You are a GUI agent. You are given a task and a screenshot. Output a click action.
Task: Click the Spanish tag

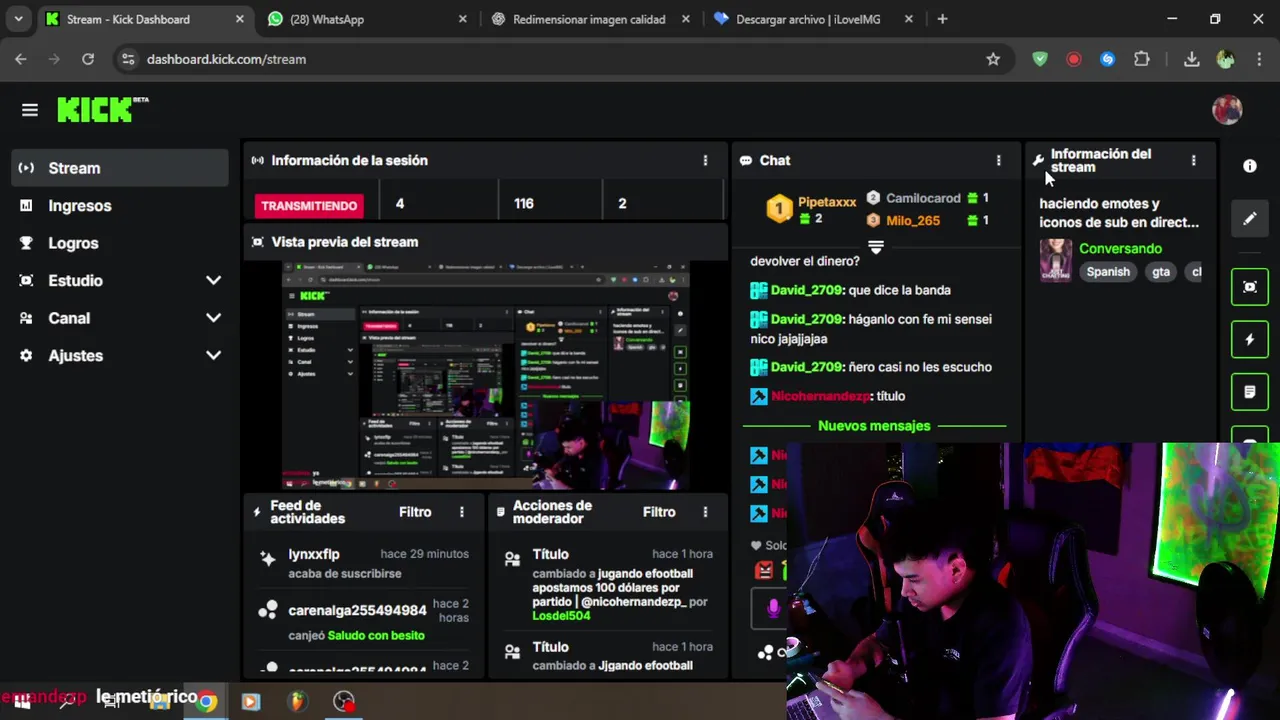point(1108,272)
